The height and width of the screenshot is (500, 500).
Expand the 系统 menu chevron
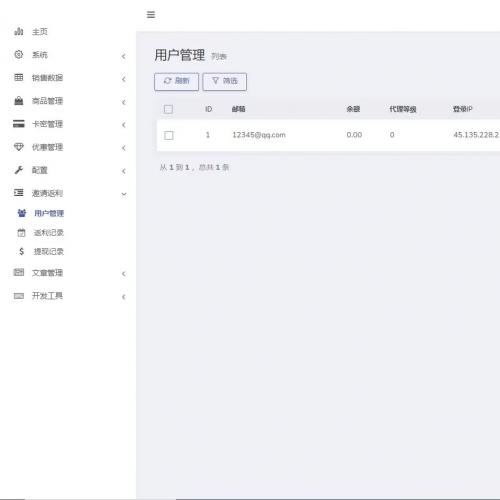click(x=124, y=56)
